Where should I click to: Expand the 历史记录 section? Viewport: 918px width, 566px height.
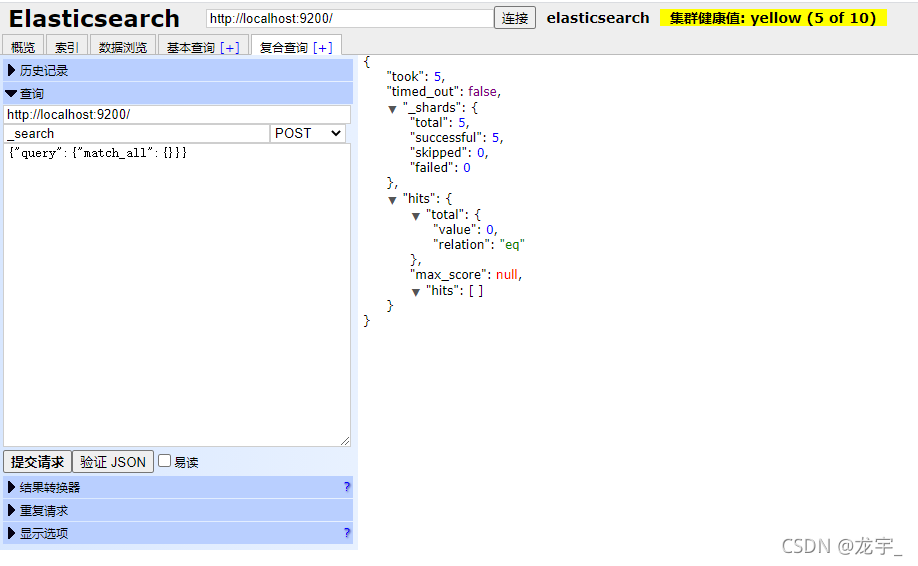(x=178, y=70)
